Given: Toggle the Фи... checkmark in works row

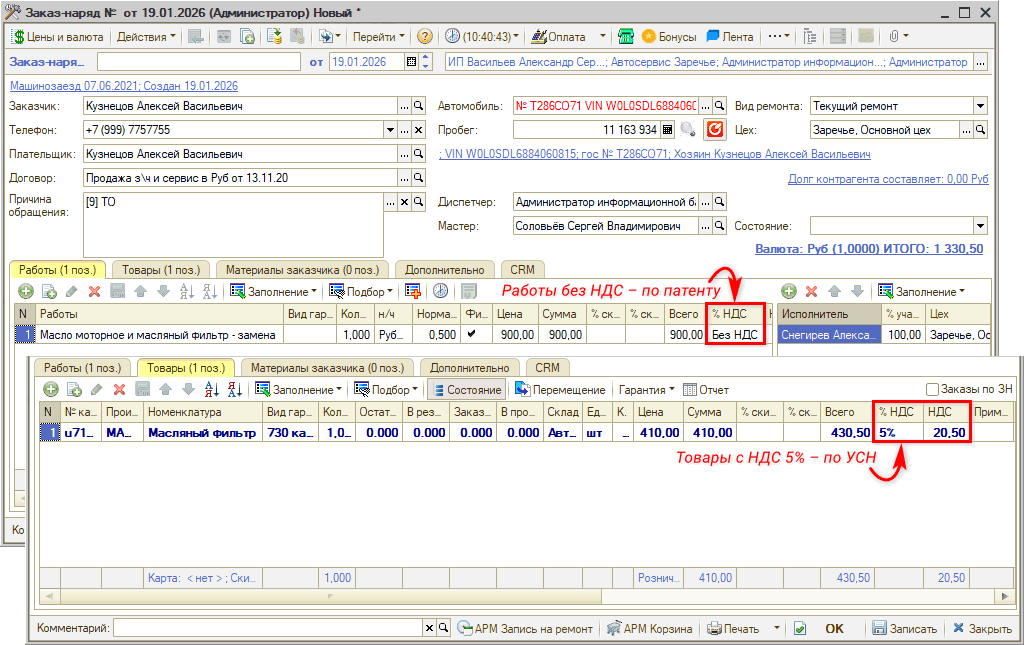Looking at the screenshot, I should point(472,334).
